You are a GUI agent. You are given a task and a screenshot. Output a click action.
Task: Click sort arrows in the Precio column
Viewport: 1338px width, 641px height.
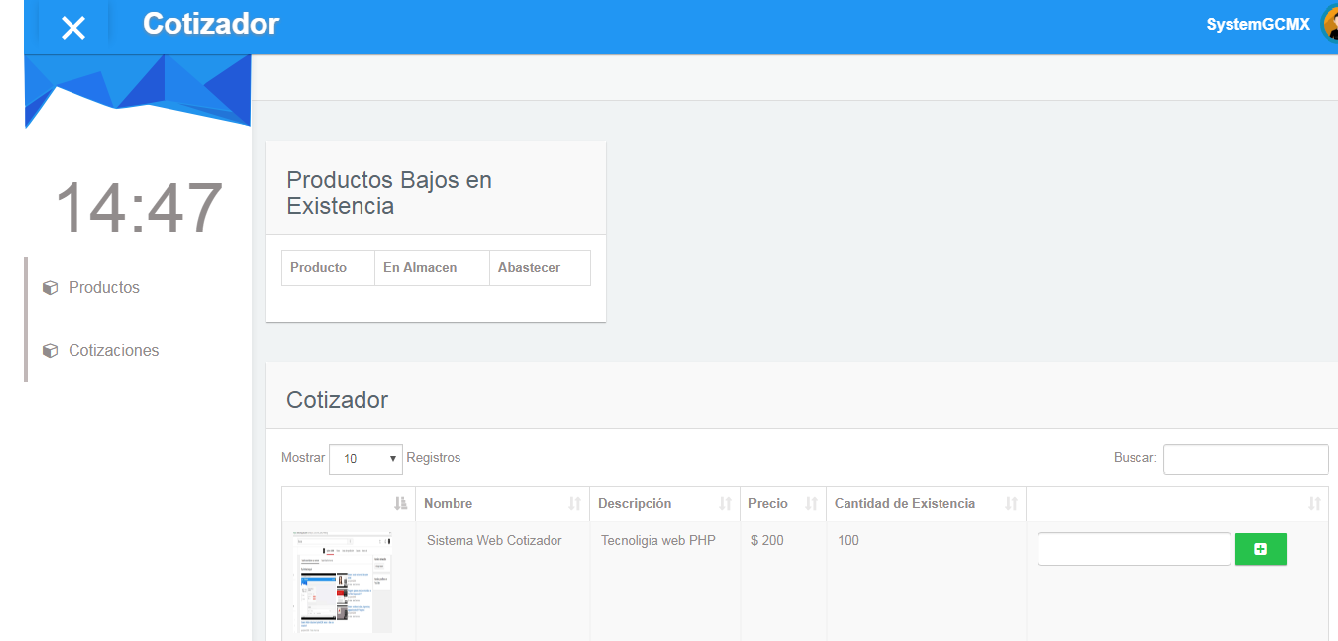[x=811, y=504]
